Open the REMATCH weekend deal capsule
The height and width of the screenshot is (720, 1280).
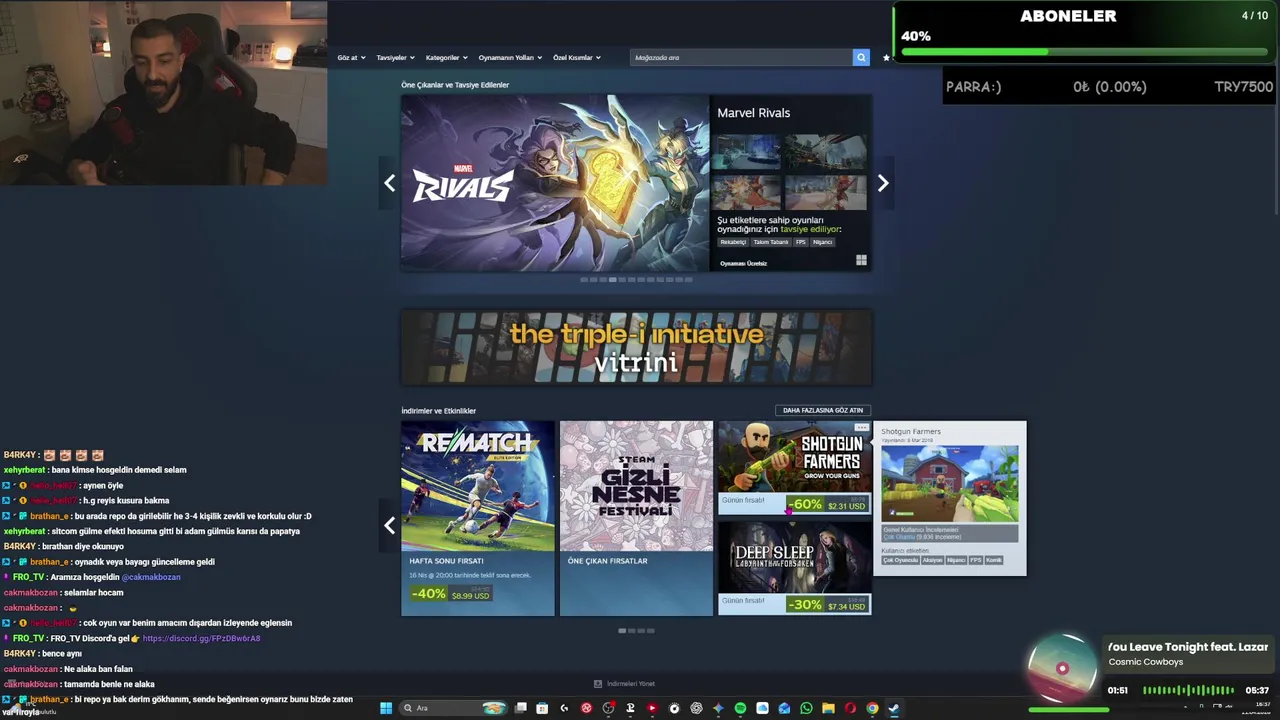[x=478, y=518]
